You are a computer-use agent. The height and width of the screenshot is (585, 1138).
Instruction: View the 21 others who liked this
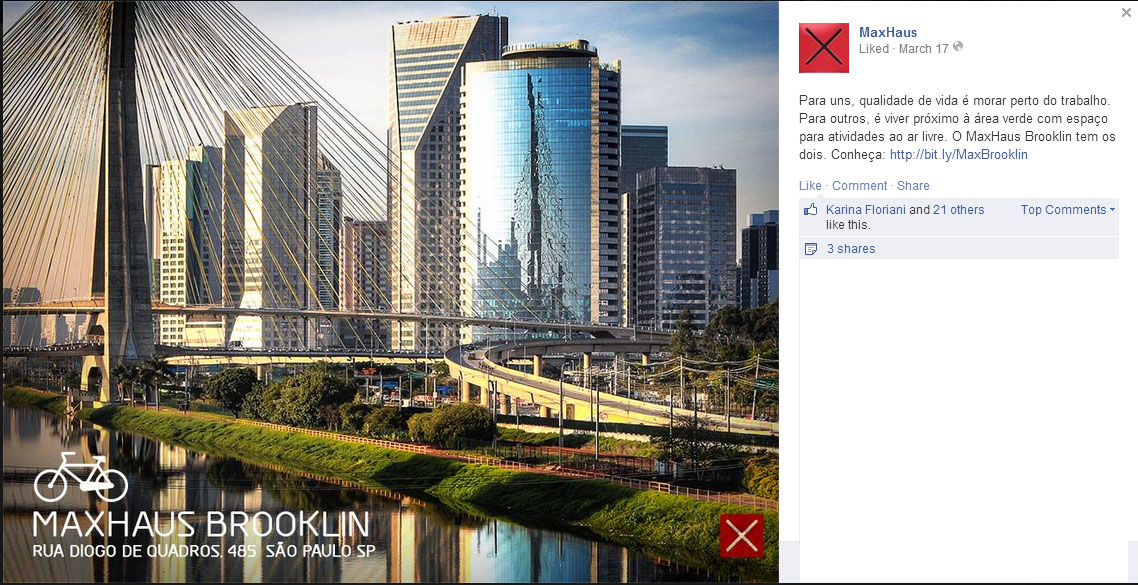coord(959,210)
